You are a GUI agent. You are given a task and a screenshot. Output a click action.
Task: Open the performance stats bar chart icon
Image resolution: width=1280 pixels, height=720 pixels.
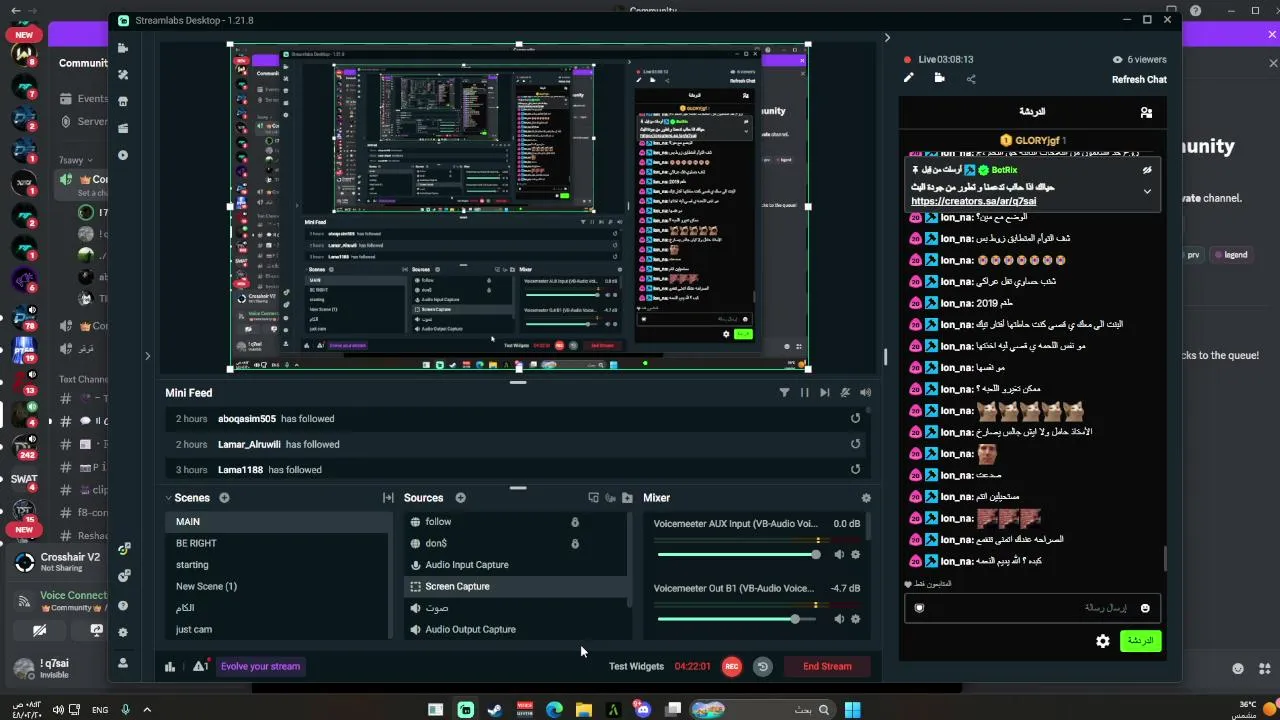(x=170, y=667)
